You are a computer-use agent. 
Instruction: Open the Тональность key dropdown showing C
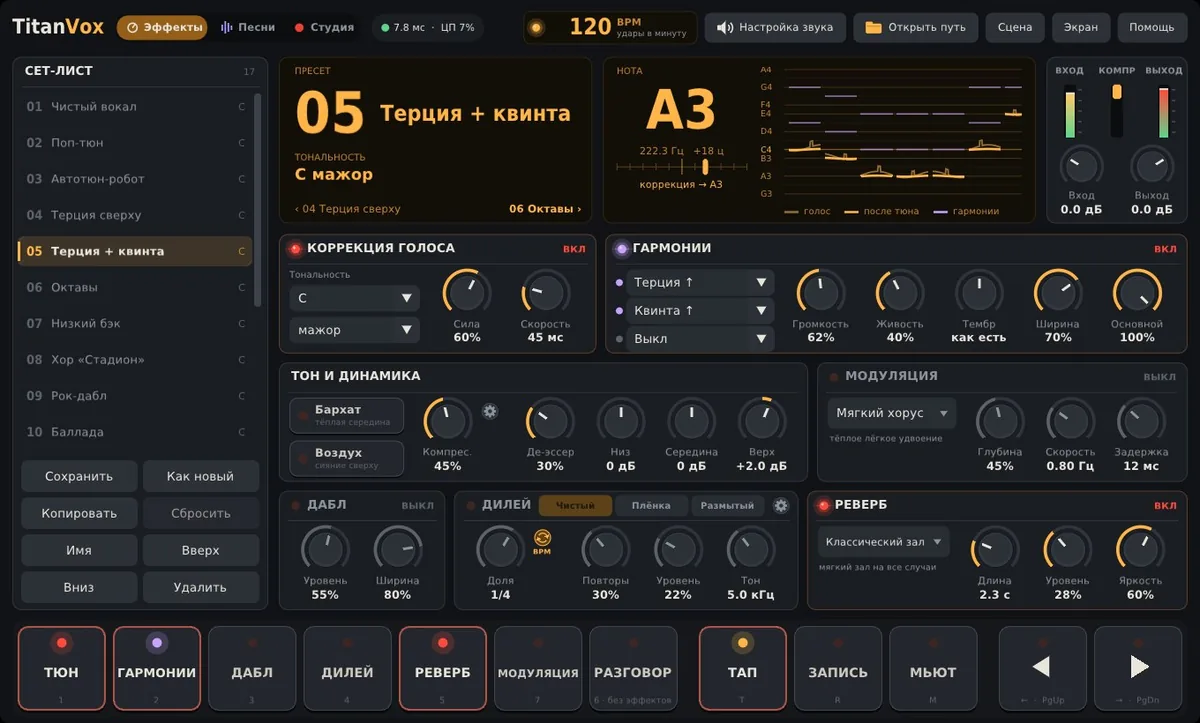(x=355, y=298)
